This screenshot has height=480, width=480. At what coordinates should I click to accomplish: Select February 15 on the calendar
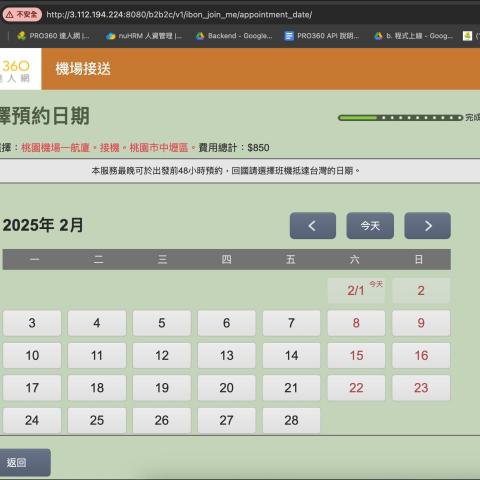click(x=356, y=355)
